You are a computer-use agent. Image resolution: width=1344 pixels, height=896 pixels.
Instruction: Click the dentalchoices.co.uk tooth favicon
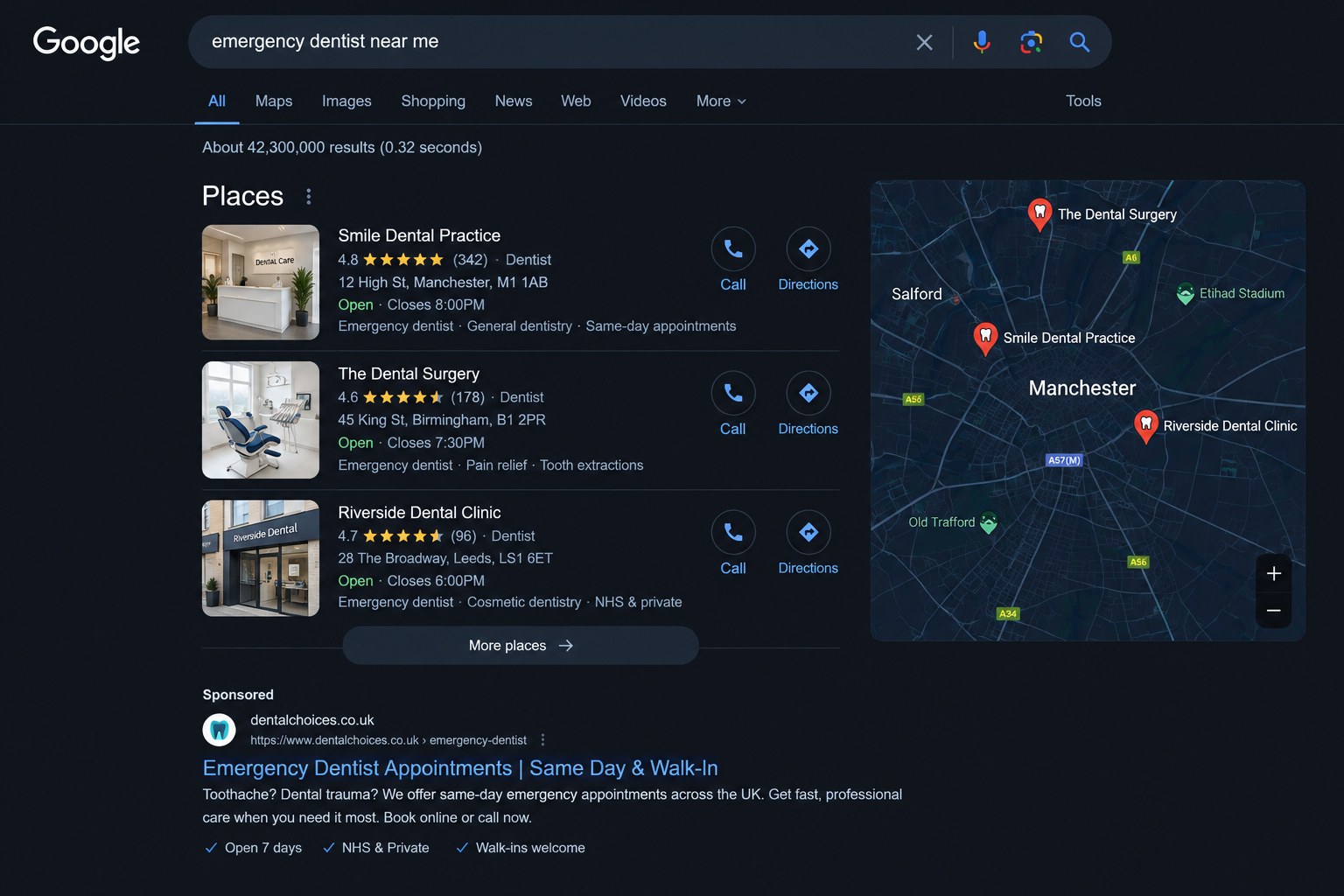click(220, 730)
